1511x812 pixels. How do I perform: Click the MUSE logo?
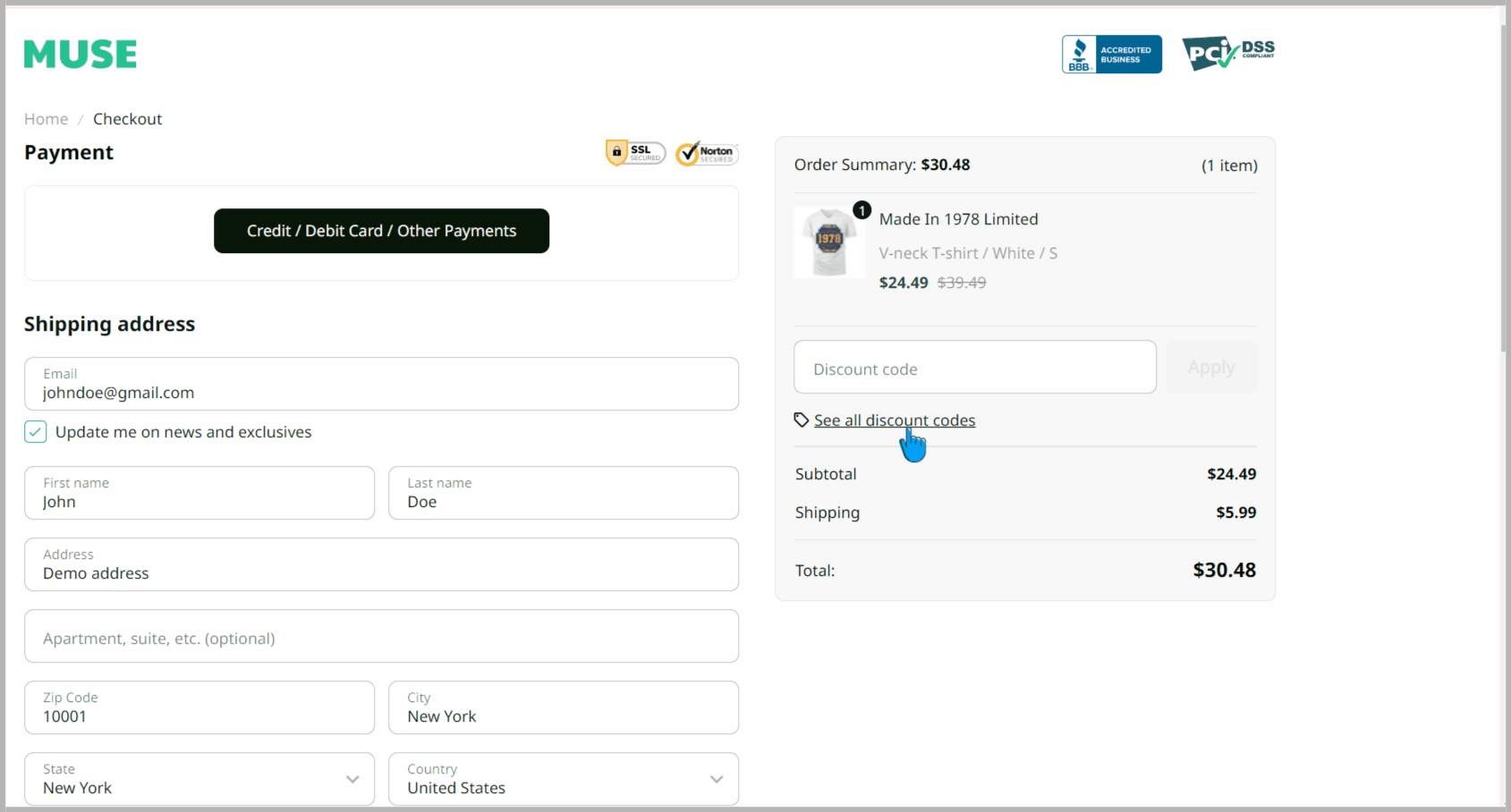click(81, 55)
